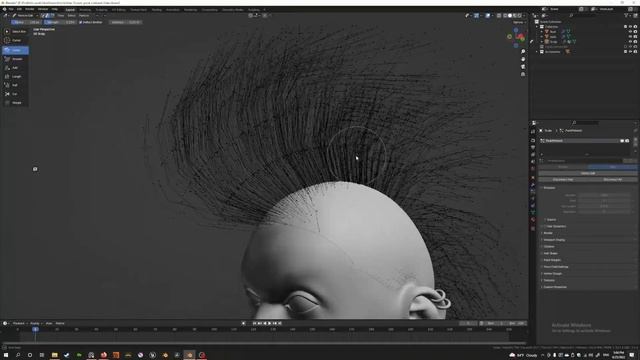
Task: Select the Length hair tool
Action: [x=16, y=77]
